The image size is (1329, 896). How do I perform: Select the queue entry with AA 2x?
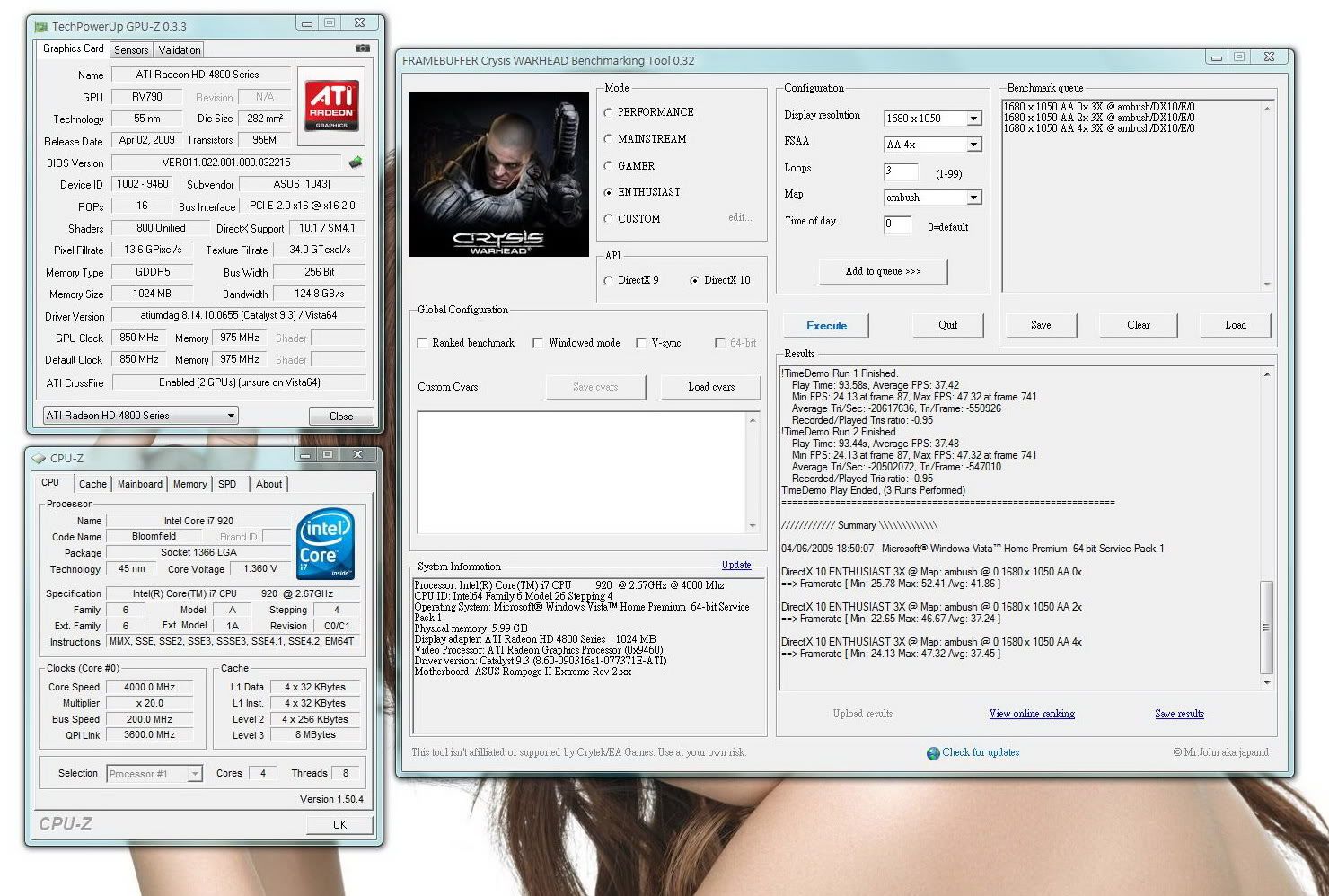click(x=1098, y=118)
